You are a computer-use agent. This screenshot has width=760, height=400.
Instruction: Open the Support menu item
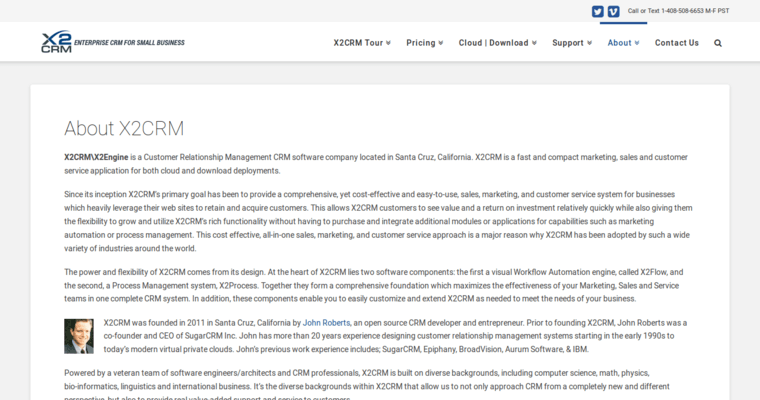[567, 43]
